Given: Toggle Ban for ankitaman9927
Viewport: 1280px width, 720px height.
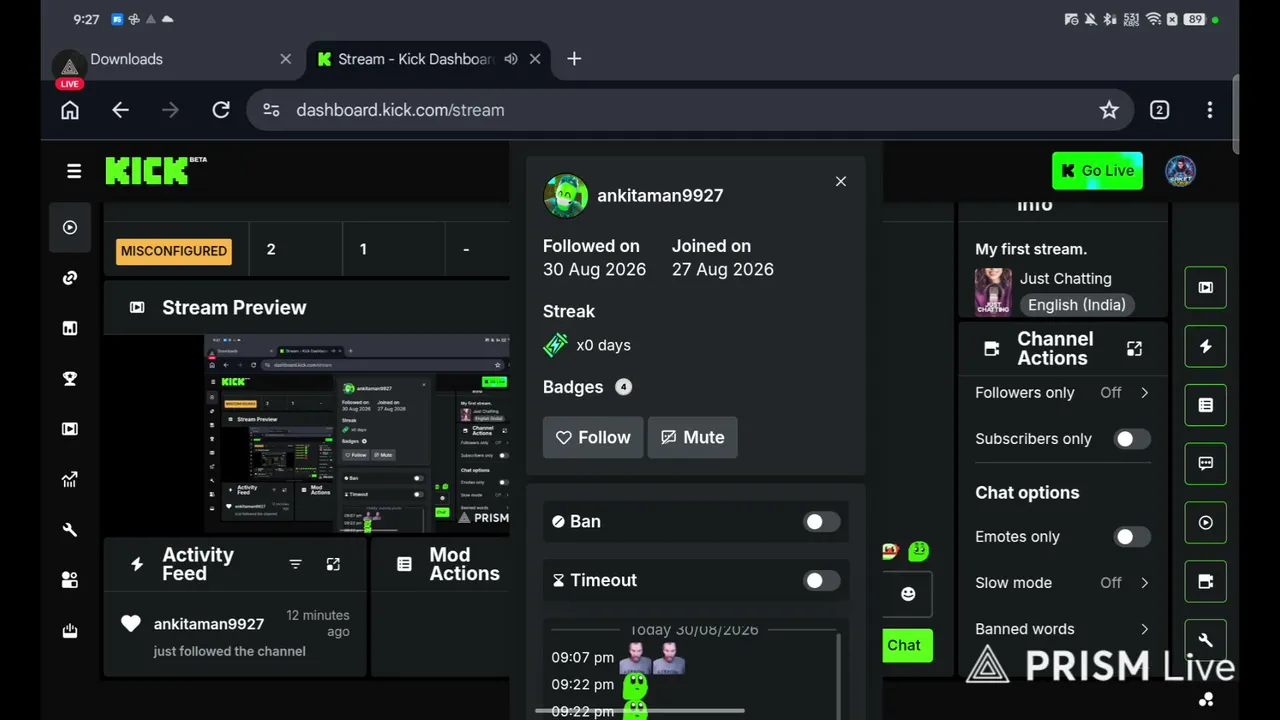Looking at the screenshot, I should (x=822, y=522).
